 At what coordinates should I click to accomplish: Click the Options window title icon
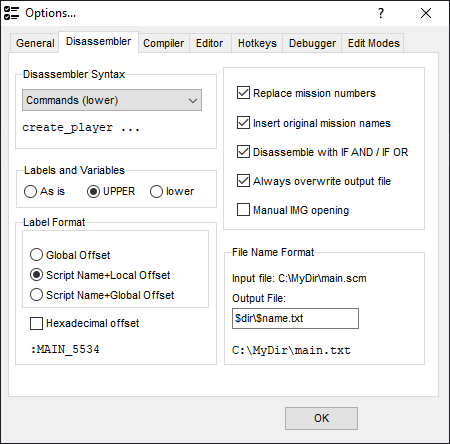click(x=11, y=13)
